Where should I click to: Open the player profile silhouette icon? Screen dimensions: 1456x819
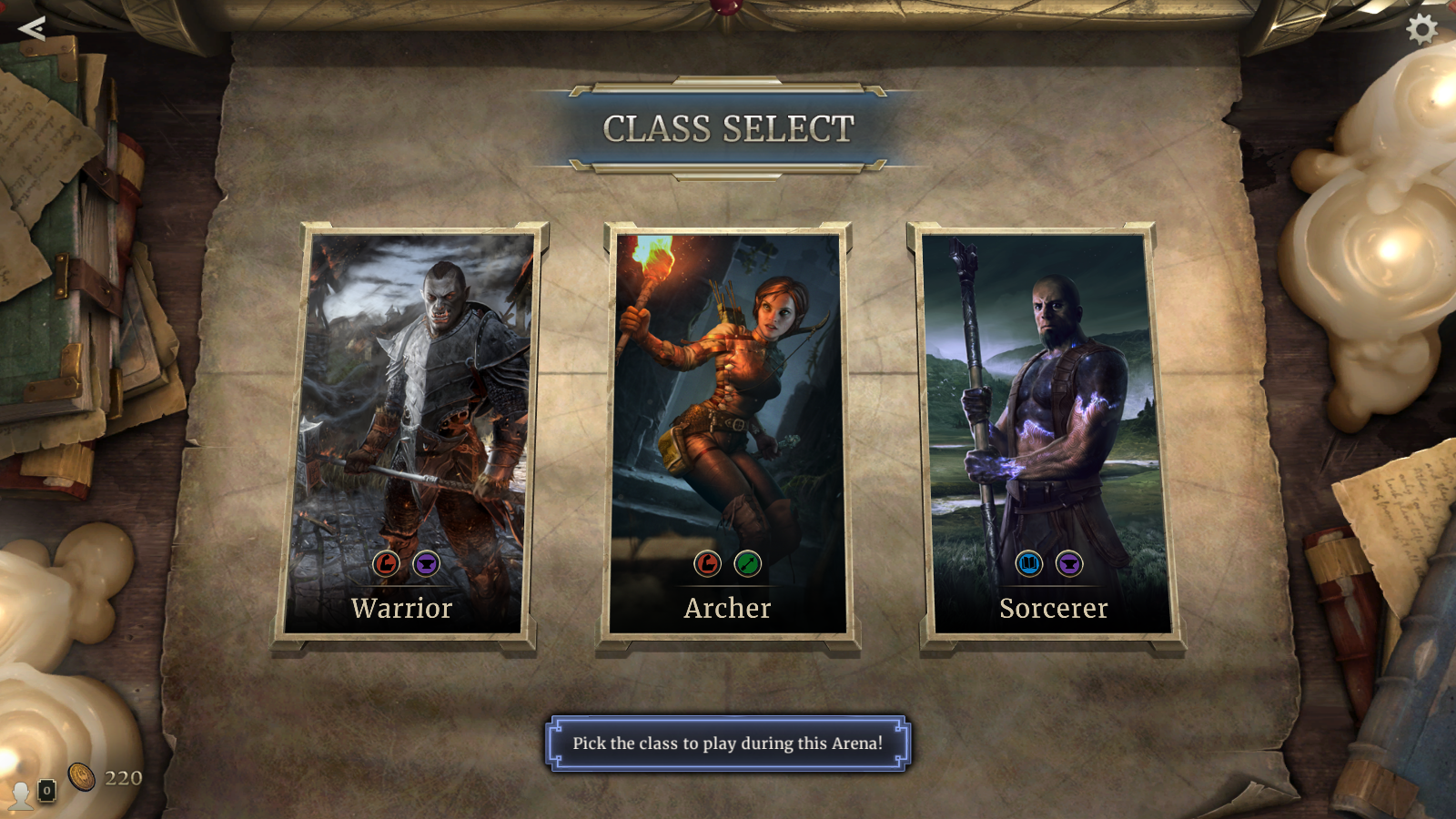20,794
